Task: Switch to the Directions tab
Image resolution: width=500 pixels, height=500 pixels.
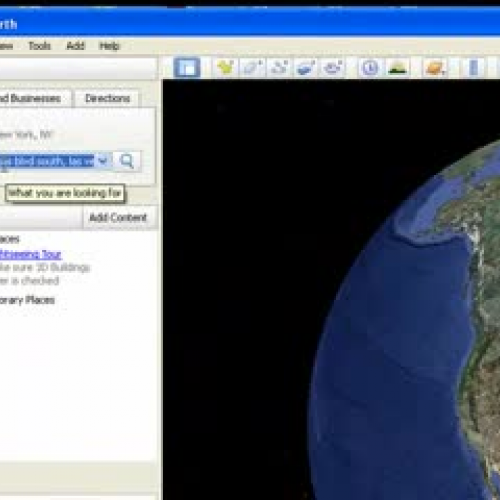Action: 107,98
